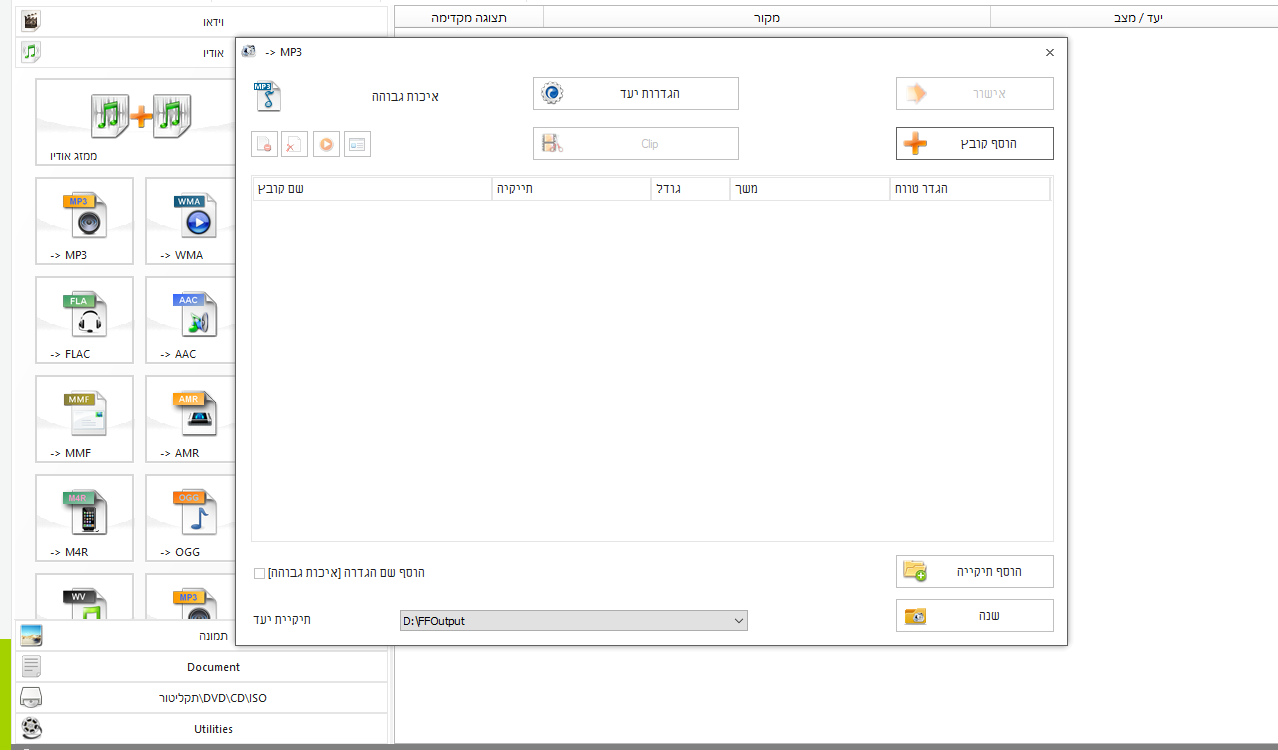
Task: Click the orange play icon in dialog toolbar
Action: coord(326,144)
